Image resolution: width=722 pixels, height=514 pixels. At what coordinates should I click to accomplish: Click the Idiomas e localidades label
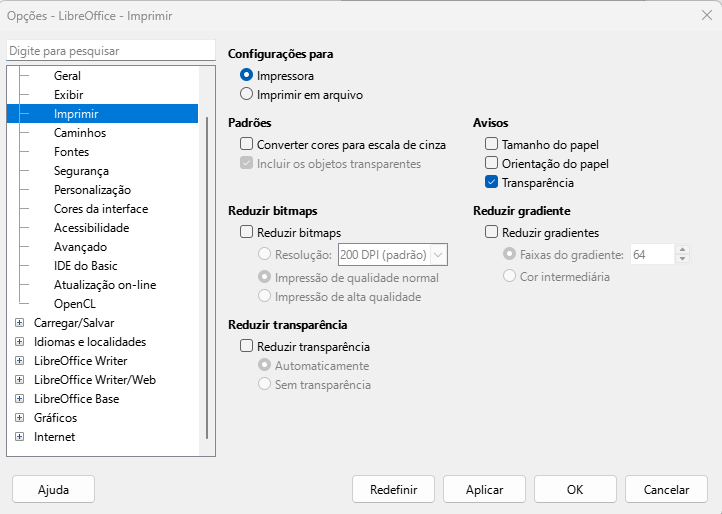point(90,342)
